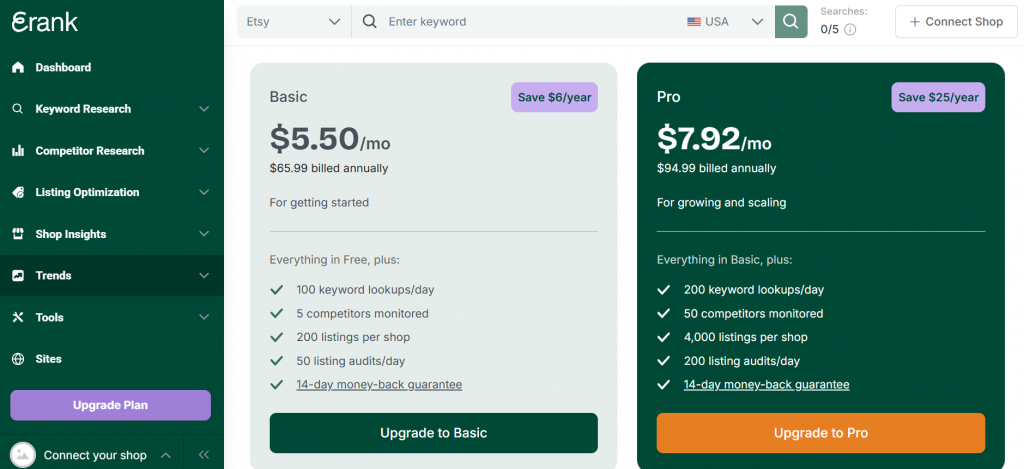
Task: Open the Trends menu item
Action: (x=54, y=276)
